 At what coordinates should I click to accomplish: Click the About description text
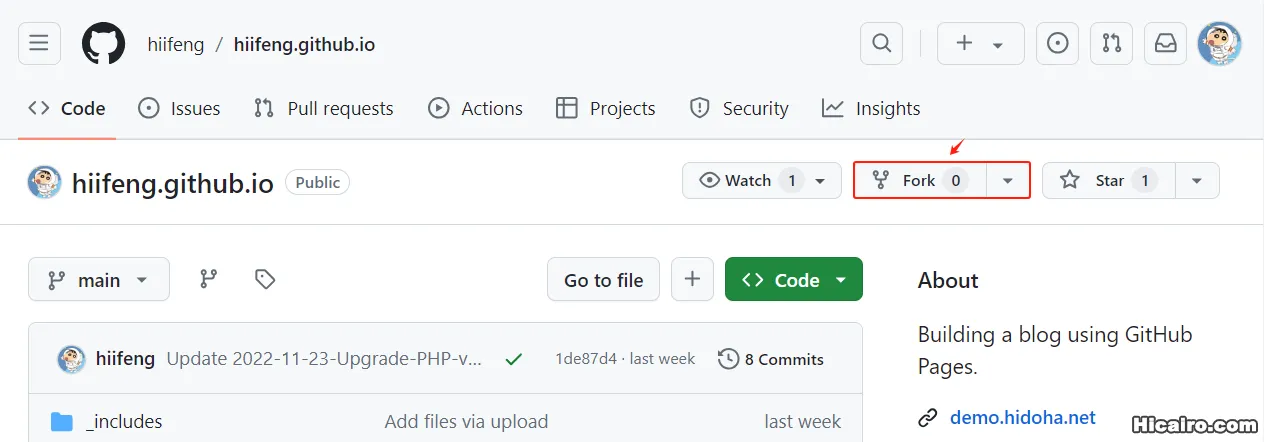pos(1055,350)
